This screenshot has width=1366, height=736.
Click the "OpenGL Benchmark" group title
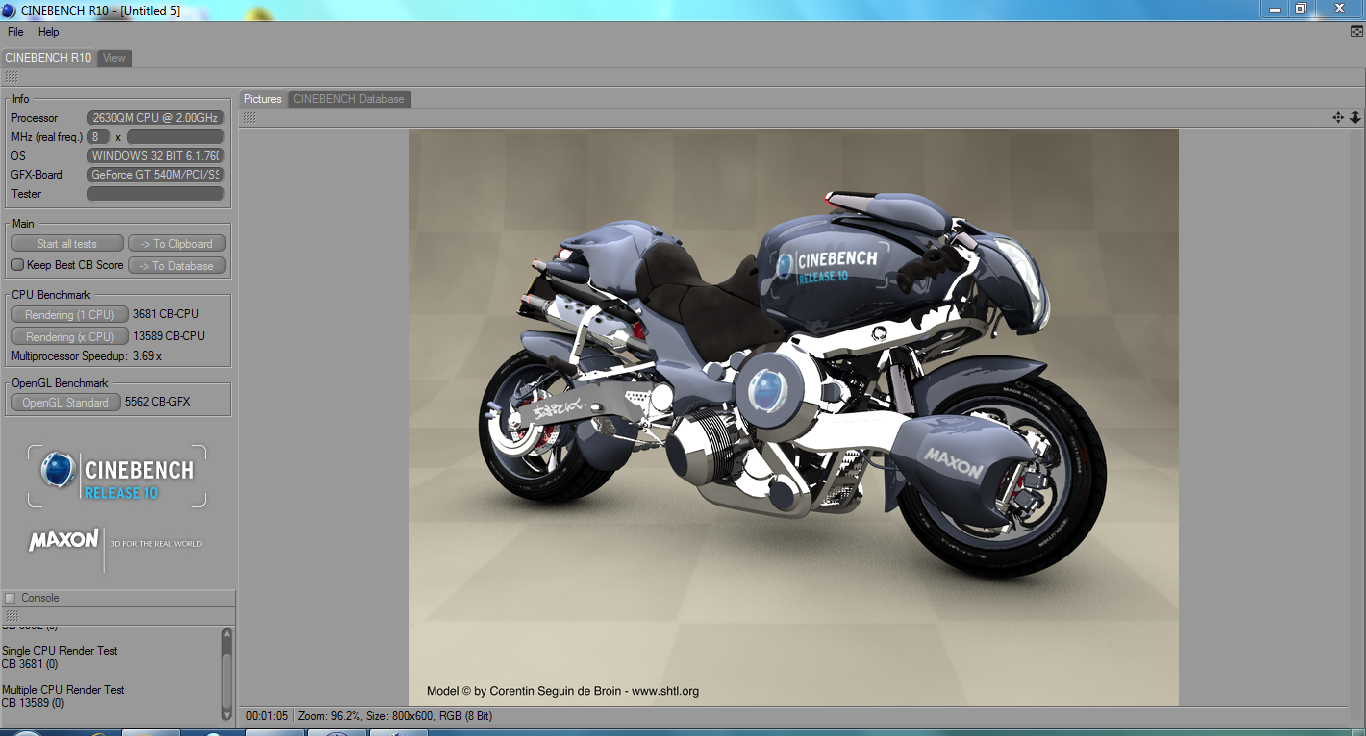tap(60, 383)
